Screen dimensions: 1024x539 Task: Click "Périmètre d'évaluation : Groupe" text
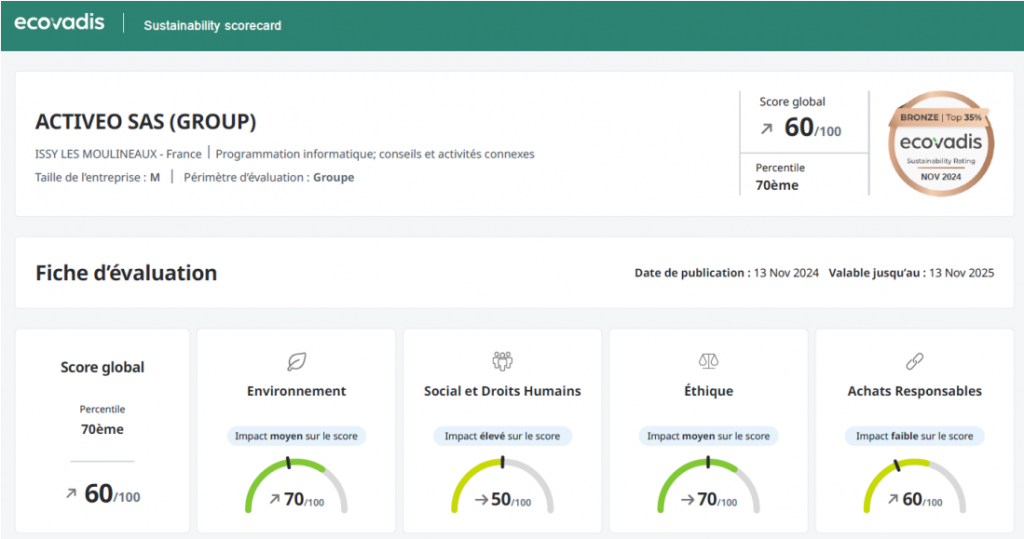point(268,178)
